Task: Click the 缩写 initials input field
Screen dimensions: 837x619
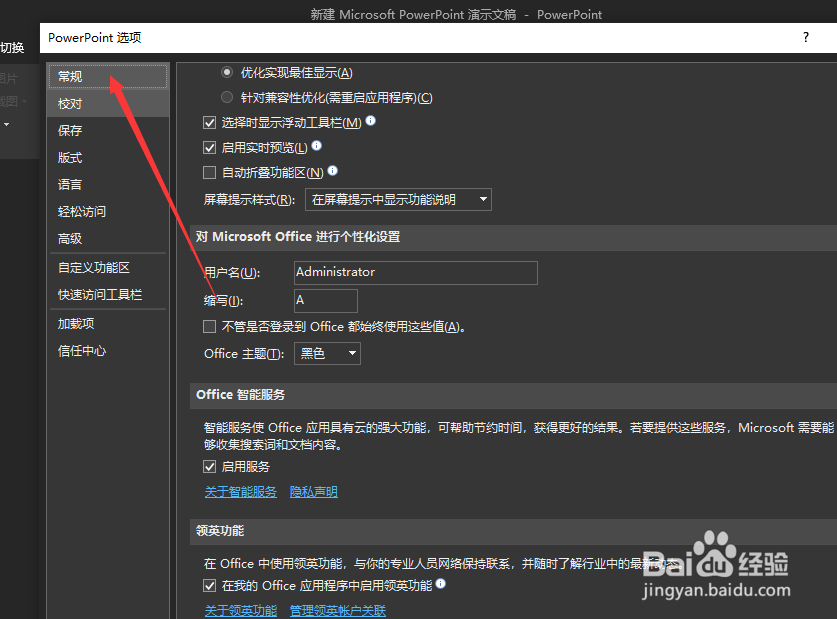Action: (x=326, y=300)
